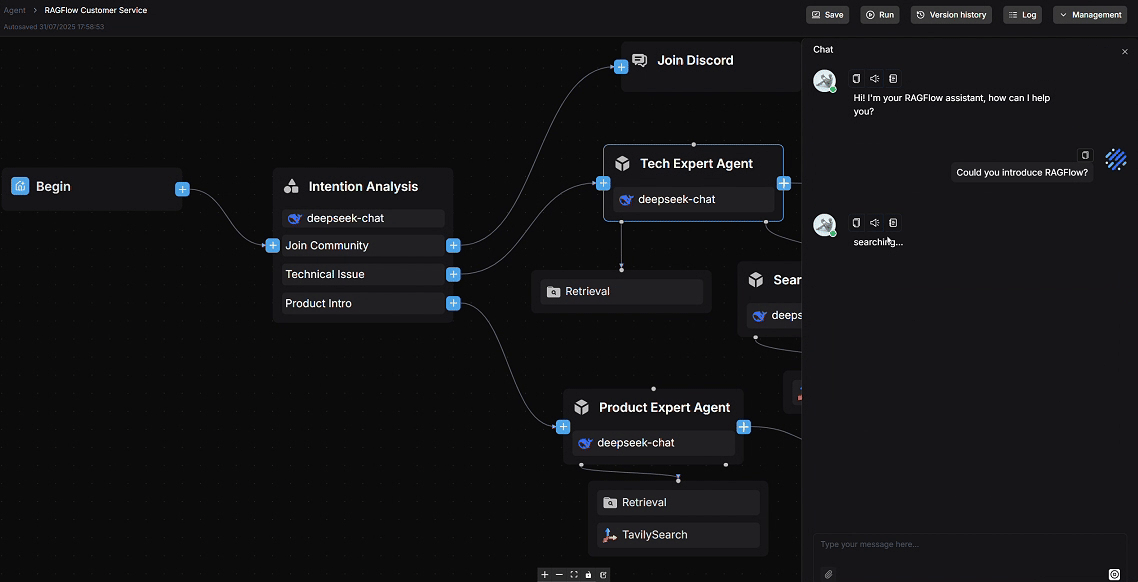
Task: Select the Product Intro category row
Action: pyautogui.click(x=363, y=303)
